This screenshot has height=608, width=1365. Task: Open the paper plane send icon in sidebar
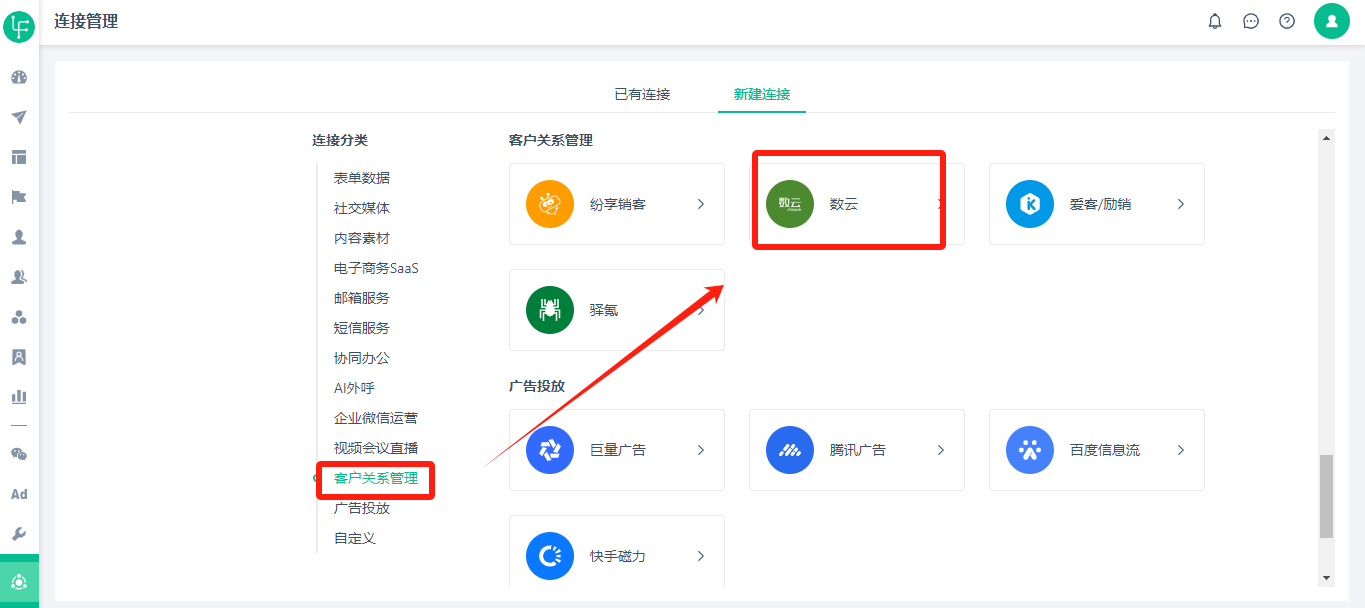[19, 117]
